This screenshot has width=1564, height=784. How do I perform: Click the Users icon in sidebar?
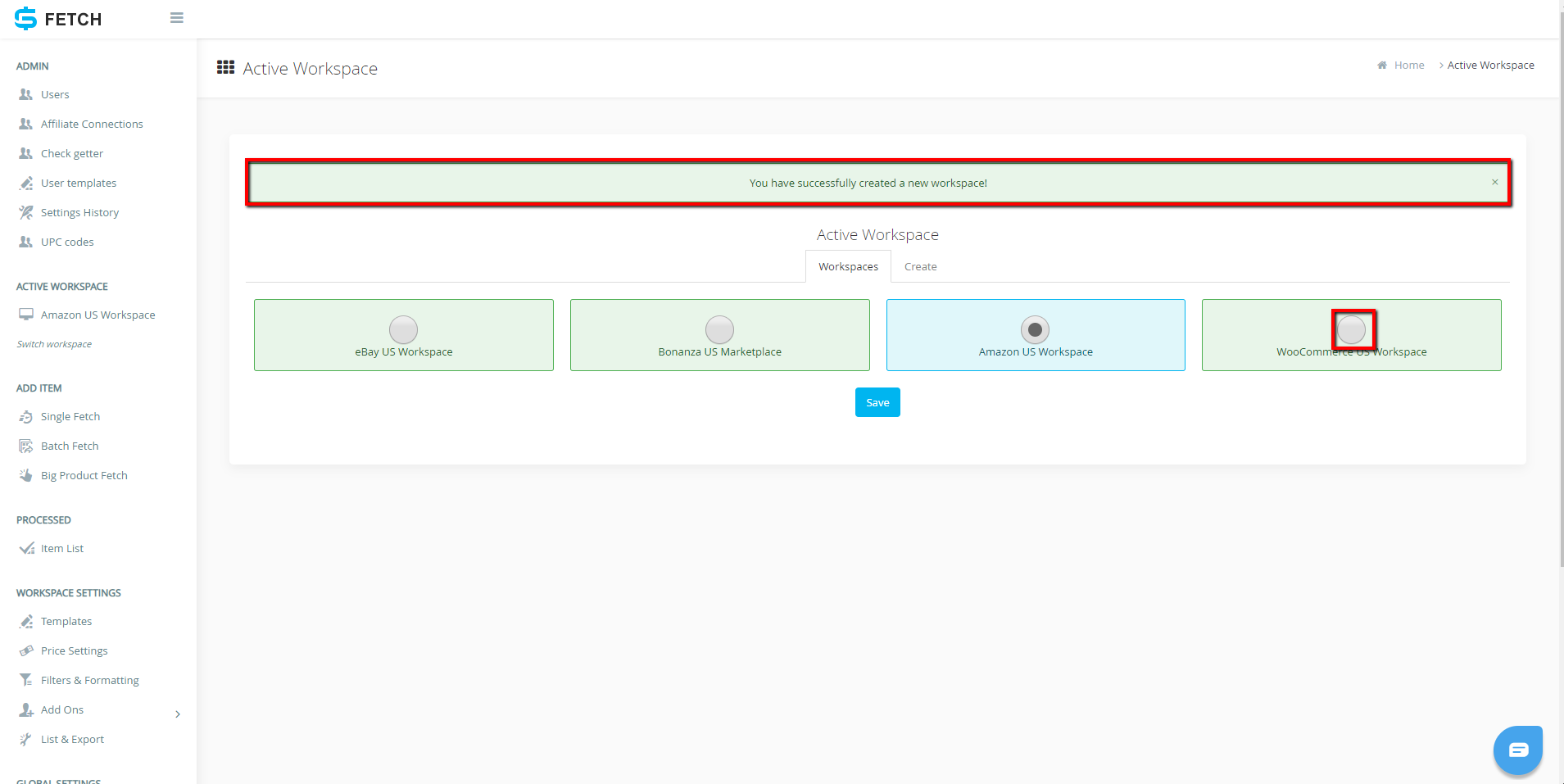(x=26, y=94)
